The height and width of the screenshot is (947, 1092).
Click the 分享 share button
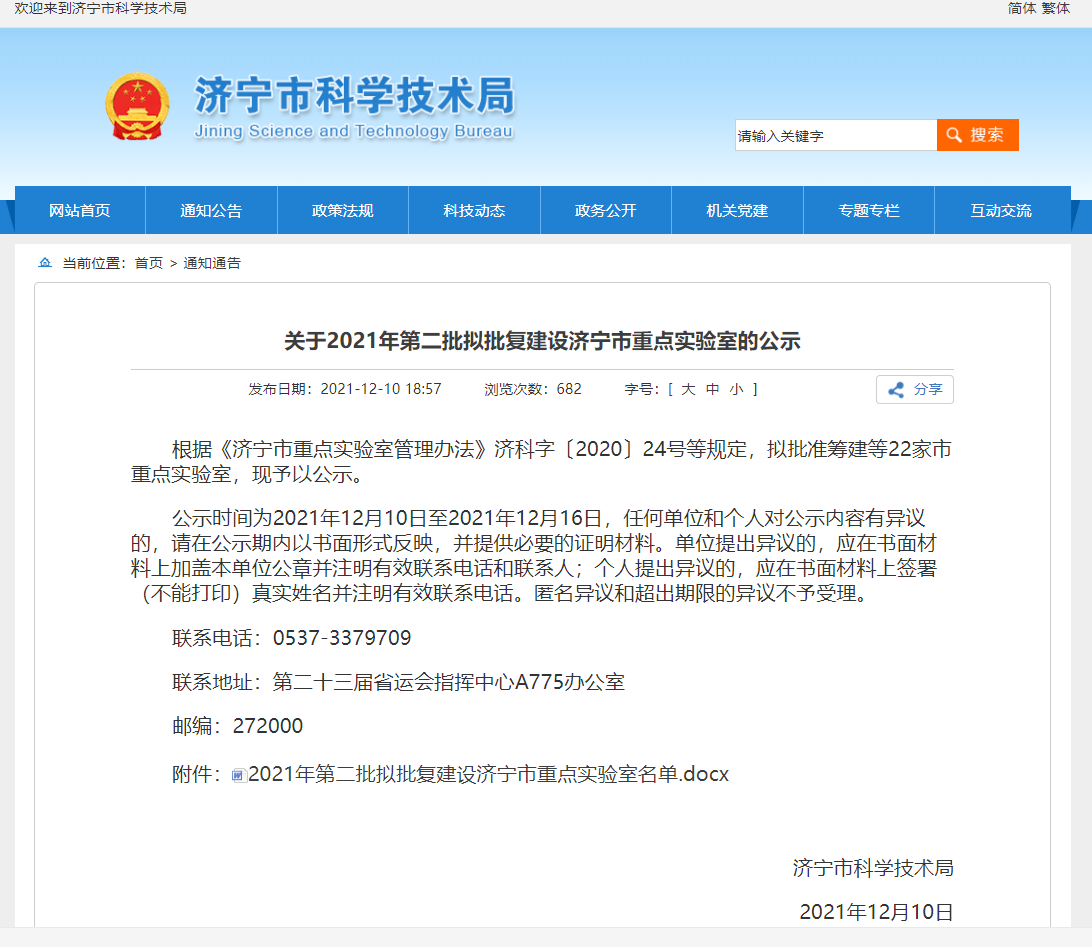point(914,389)
